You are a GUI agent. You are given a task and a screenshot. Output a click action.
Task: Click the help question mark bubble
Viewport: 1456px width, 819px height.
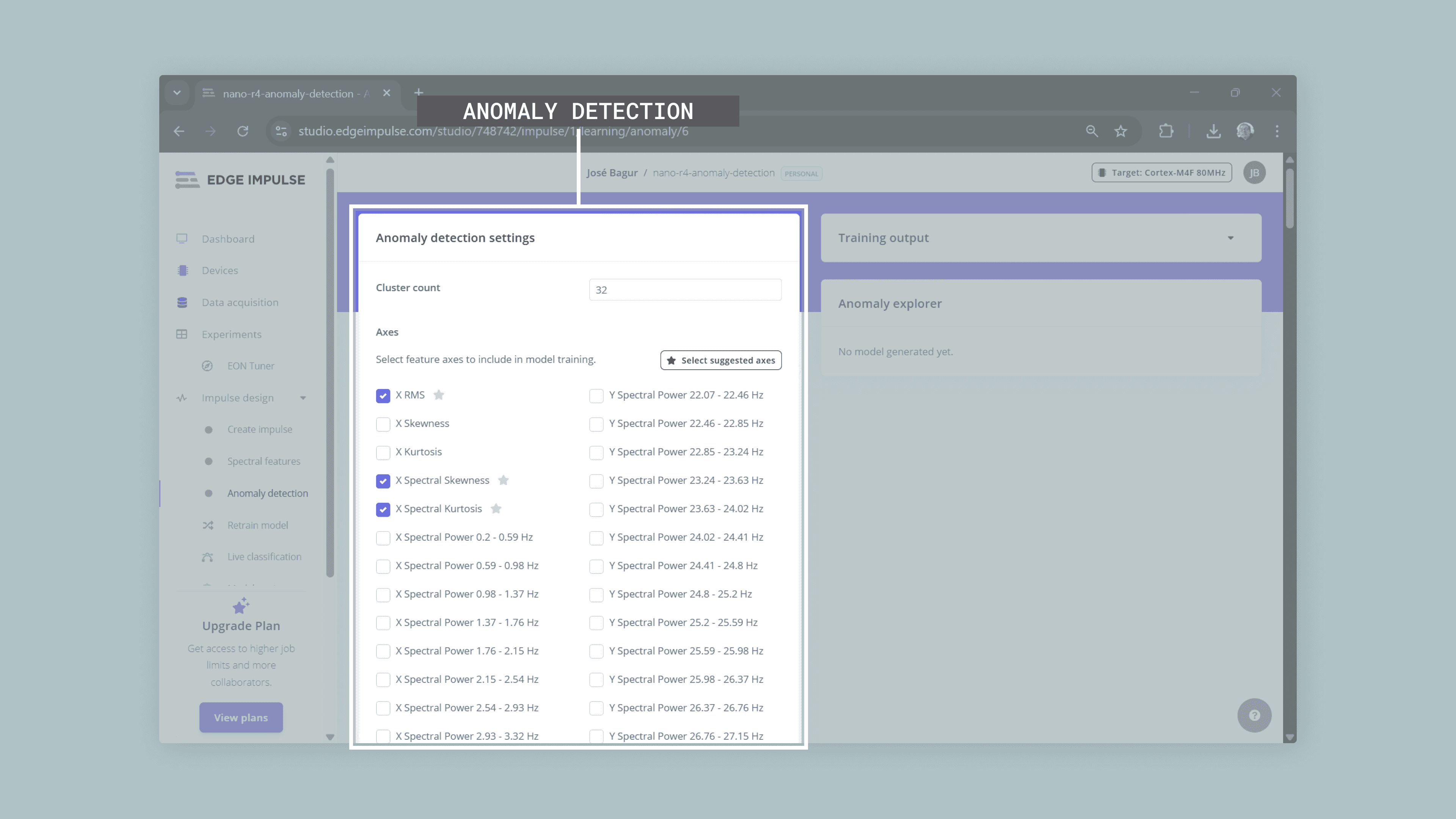pyautogui.click(x=1254, y=715)
